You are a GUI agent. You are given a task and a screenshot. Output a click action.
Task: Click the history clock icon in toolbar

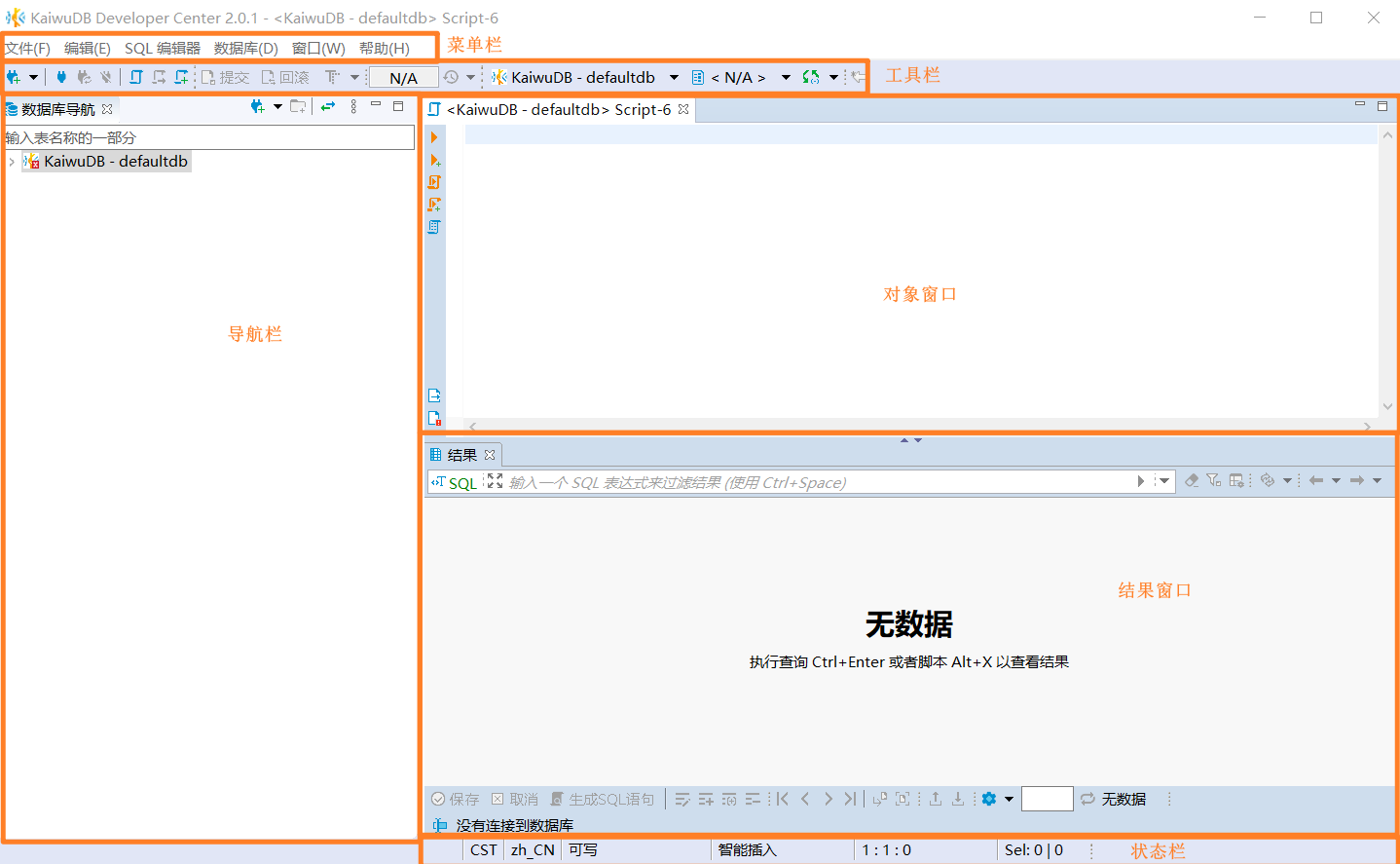click(x=451, y=77)
